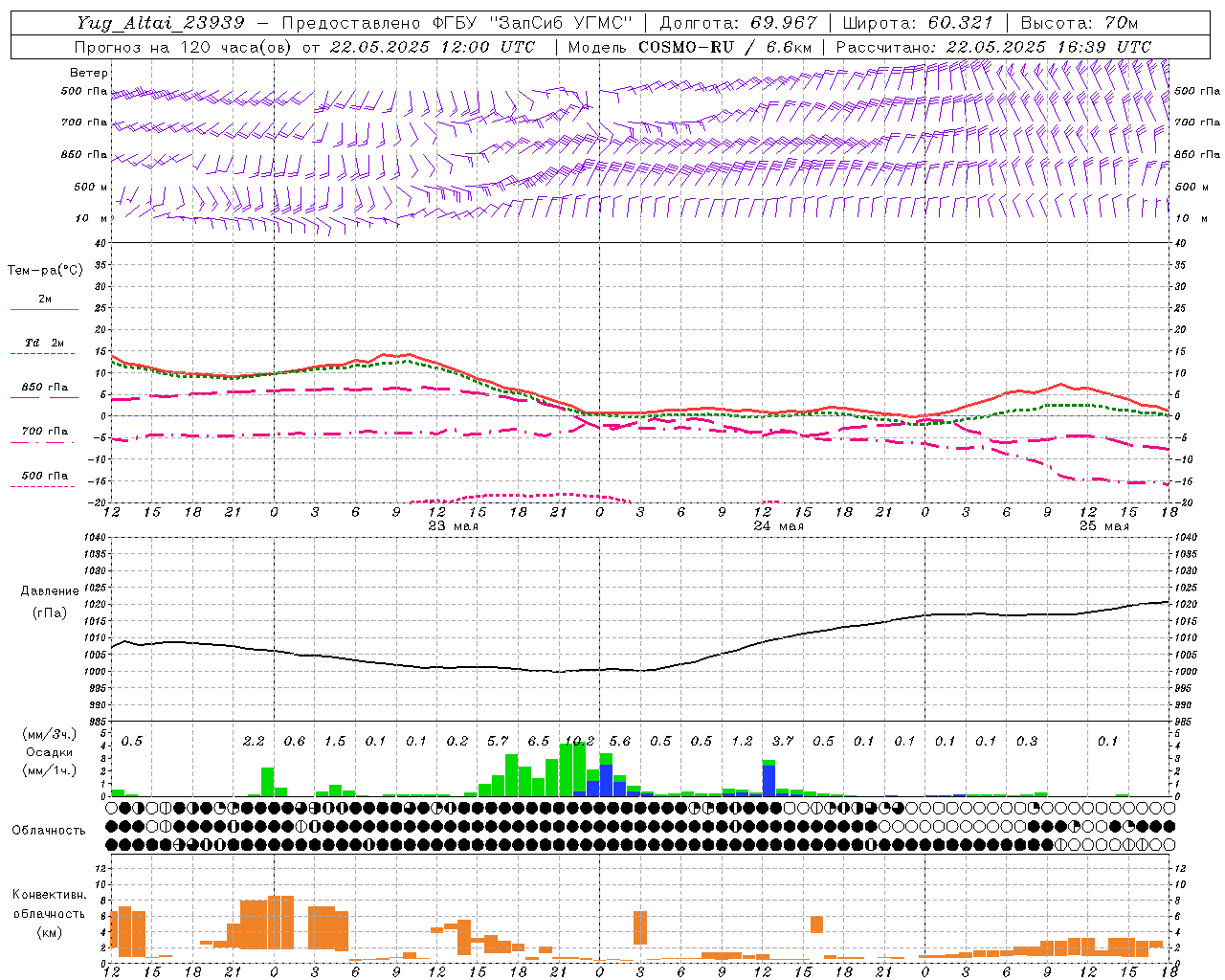Select the model name COSMO-RU / 6.6км

(x=725, y=47)
